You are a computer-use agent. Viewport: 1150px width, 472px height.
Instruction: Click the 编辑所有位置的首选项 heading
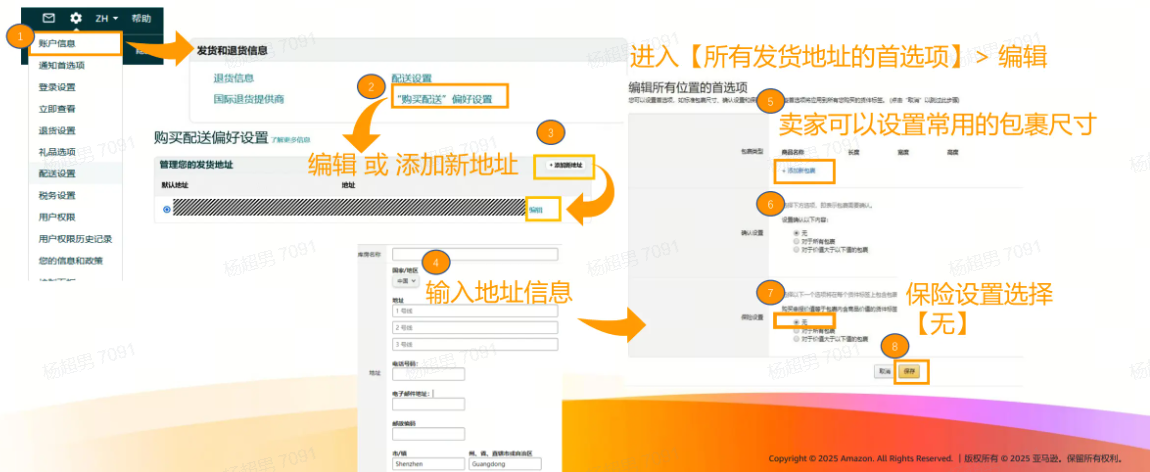pos(687,86)
